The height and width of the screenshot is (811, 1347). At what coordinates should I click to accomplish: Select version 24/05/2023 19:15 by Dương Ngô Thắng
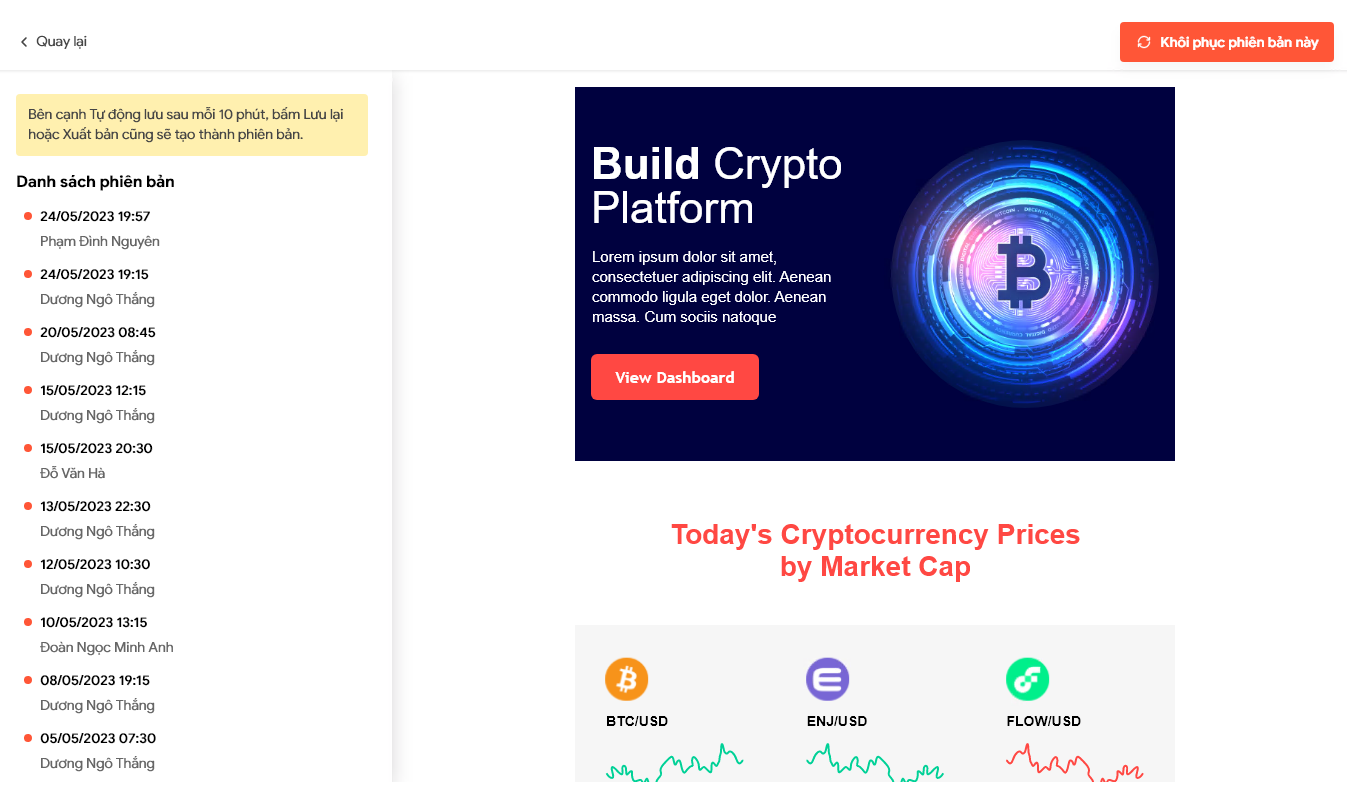point(98,286)
